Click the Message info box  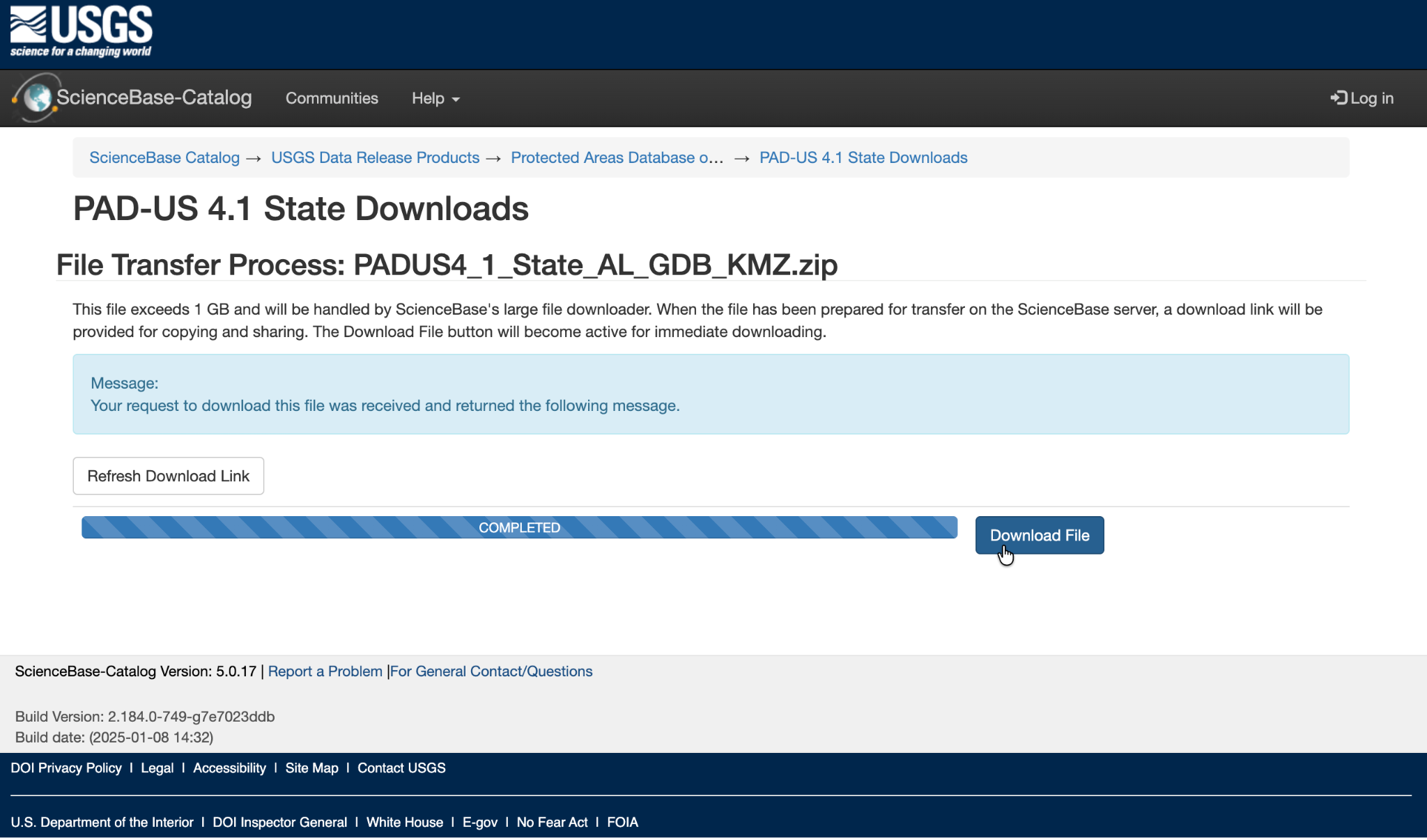tap(711, 394)
